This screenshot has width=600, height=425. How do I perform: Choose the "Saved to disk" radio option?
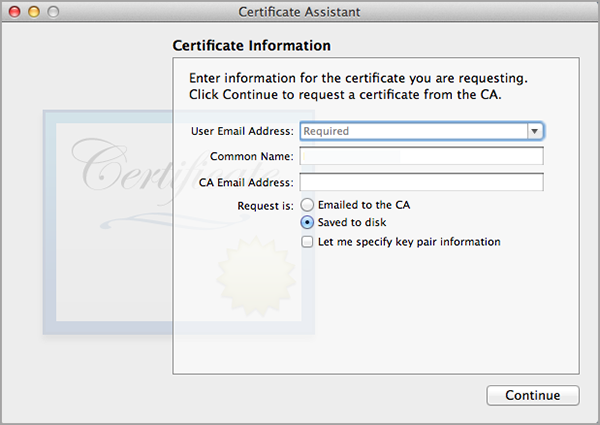pyautogui.click(x=308, y=223)
